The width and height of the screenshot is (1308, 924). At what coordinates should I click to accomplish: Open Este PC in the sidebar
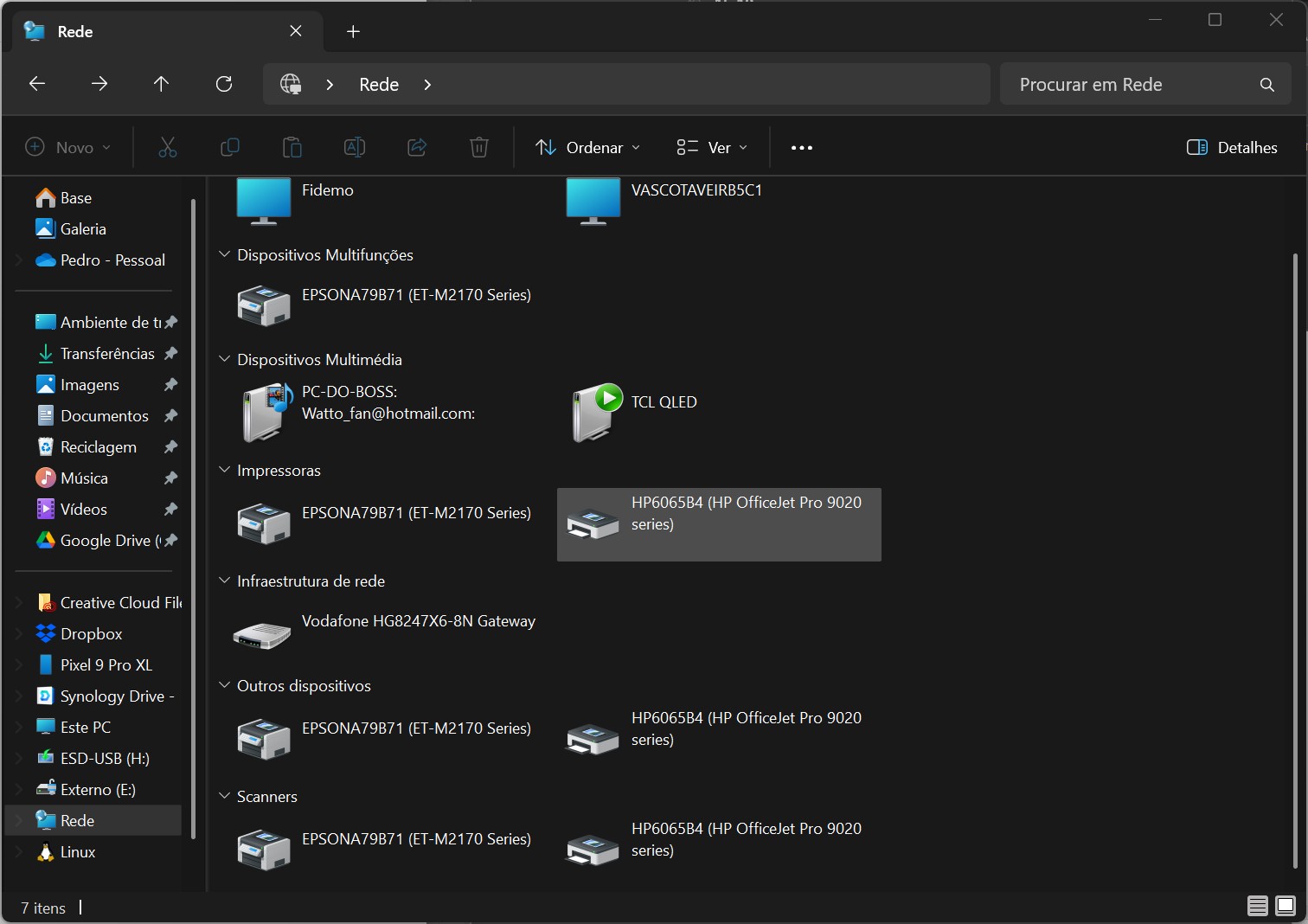86,728
